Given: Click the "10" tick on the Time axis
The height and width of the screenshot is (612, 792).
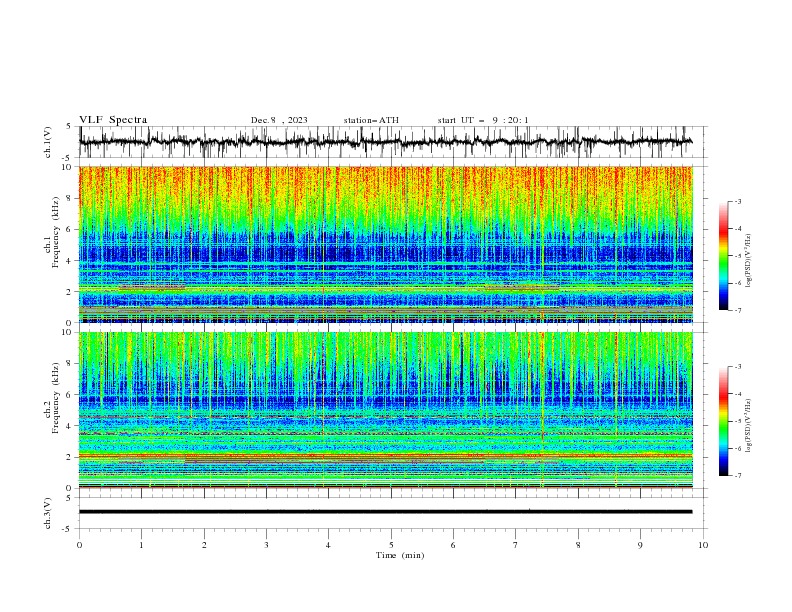Looking at the screenshot, I should (x=703, y=545).
